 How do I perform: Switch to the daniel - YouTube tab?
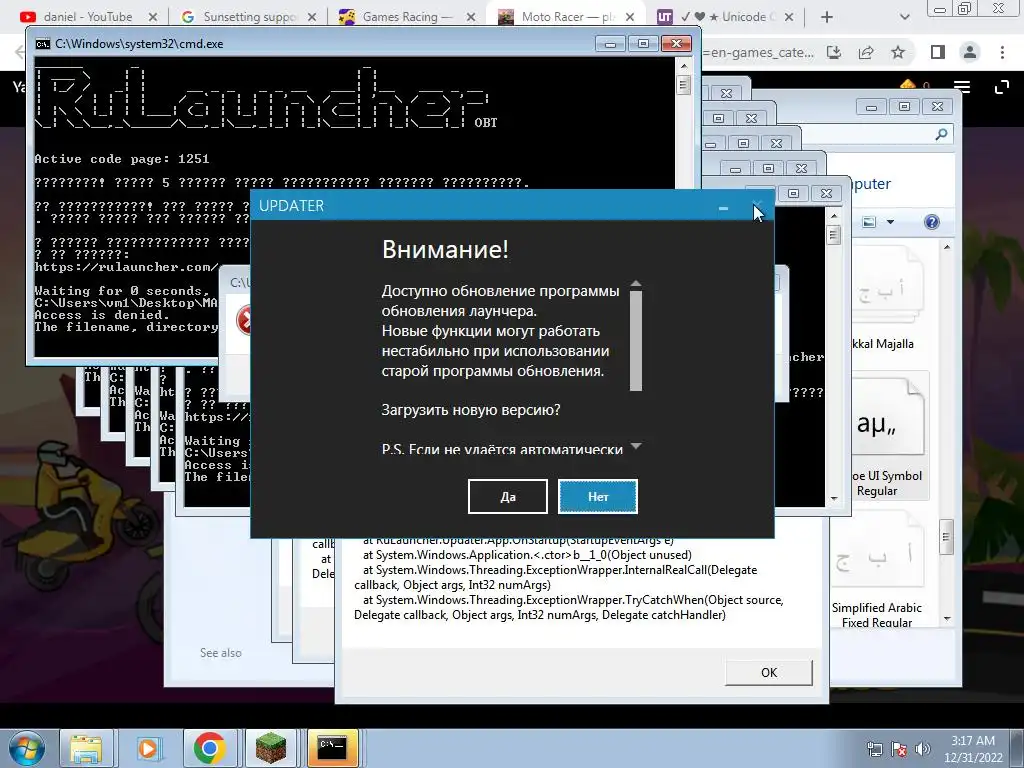pyautogui.click(x=88, y=16)
